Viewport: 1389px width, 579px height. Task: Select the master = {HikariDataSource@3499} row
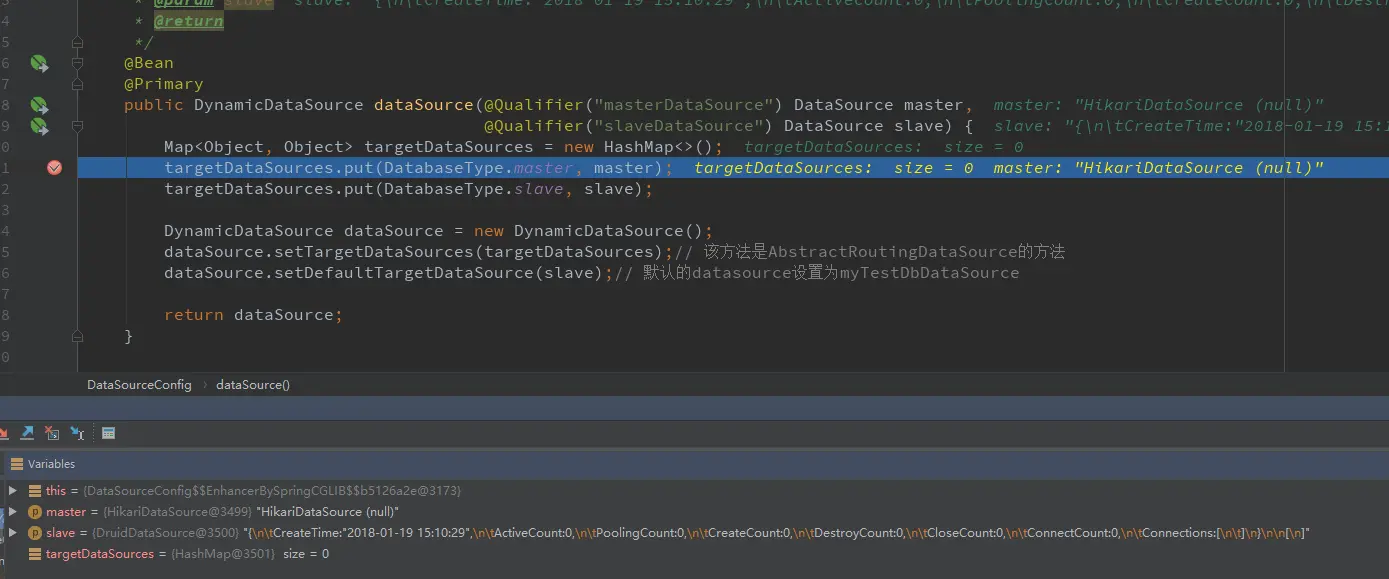(x=694, y=512)
